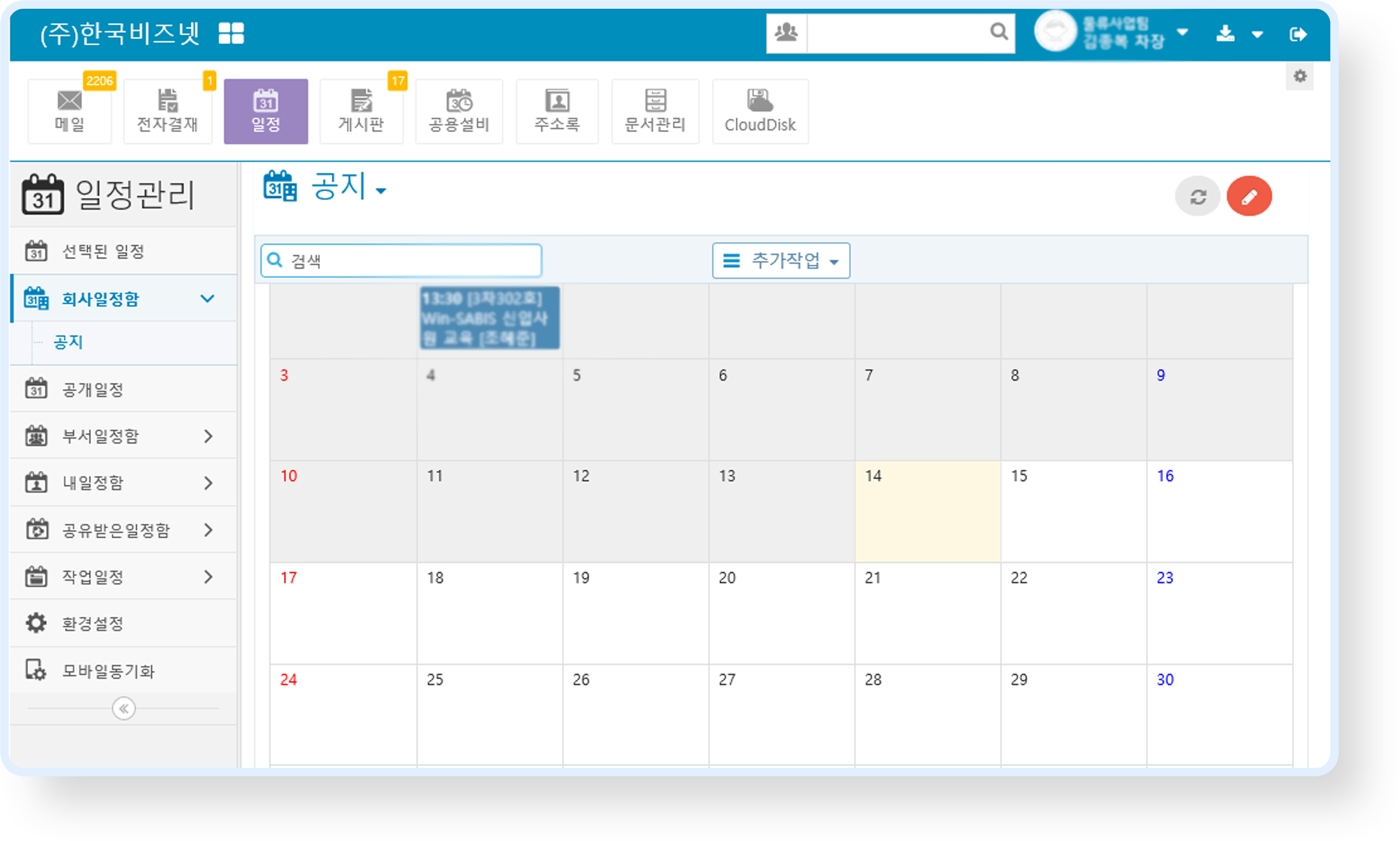Click the date number 16
The height and width of the screenshot is (841, 1400).
1165,476
